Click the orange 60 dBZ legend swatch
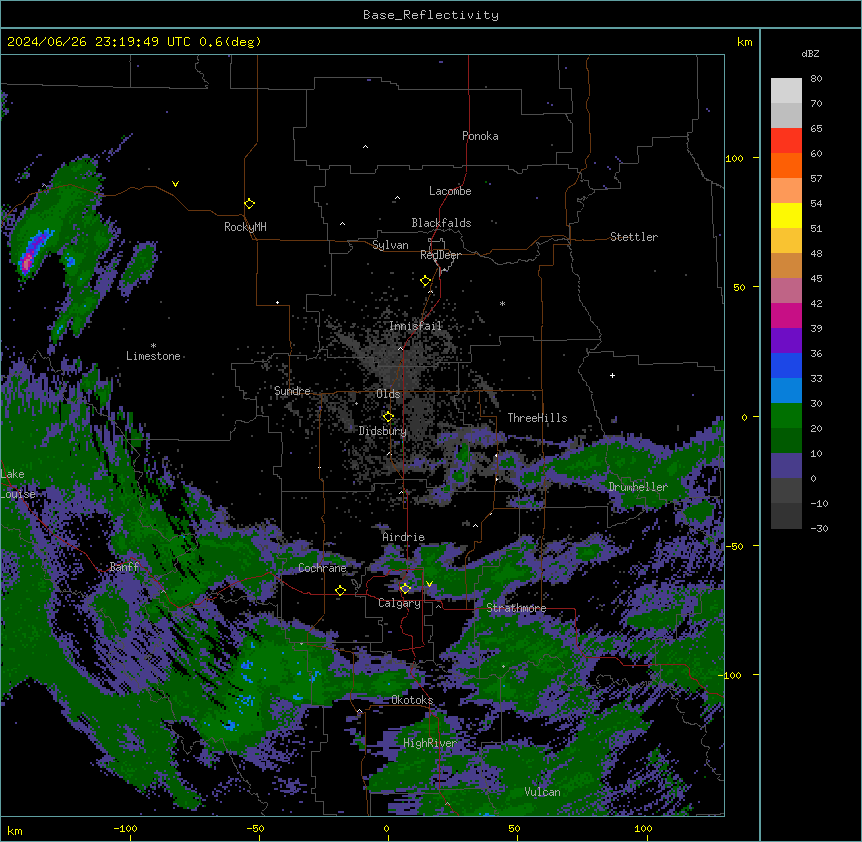Viewport: 862px width, 842px height. (x=786, y=165)
